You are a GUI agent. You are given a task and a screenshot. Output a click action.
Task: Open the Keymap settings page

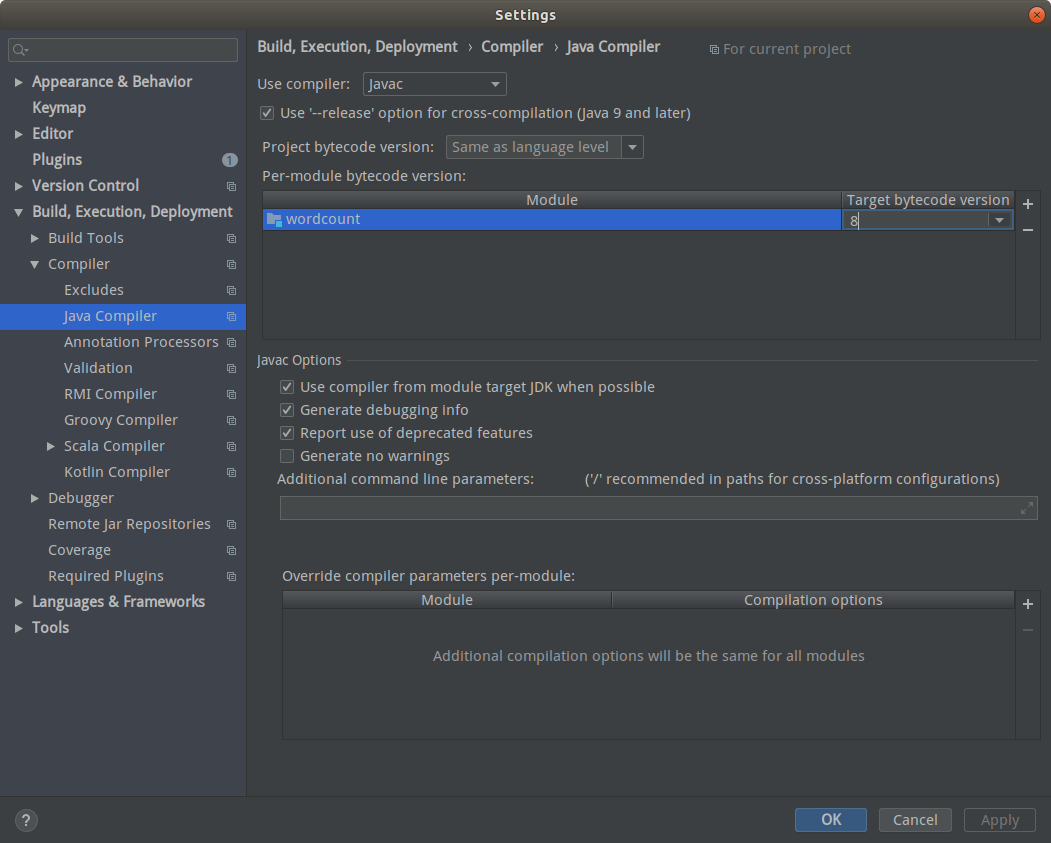(x=59, y=108)
